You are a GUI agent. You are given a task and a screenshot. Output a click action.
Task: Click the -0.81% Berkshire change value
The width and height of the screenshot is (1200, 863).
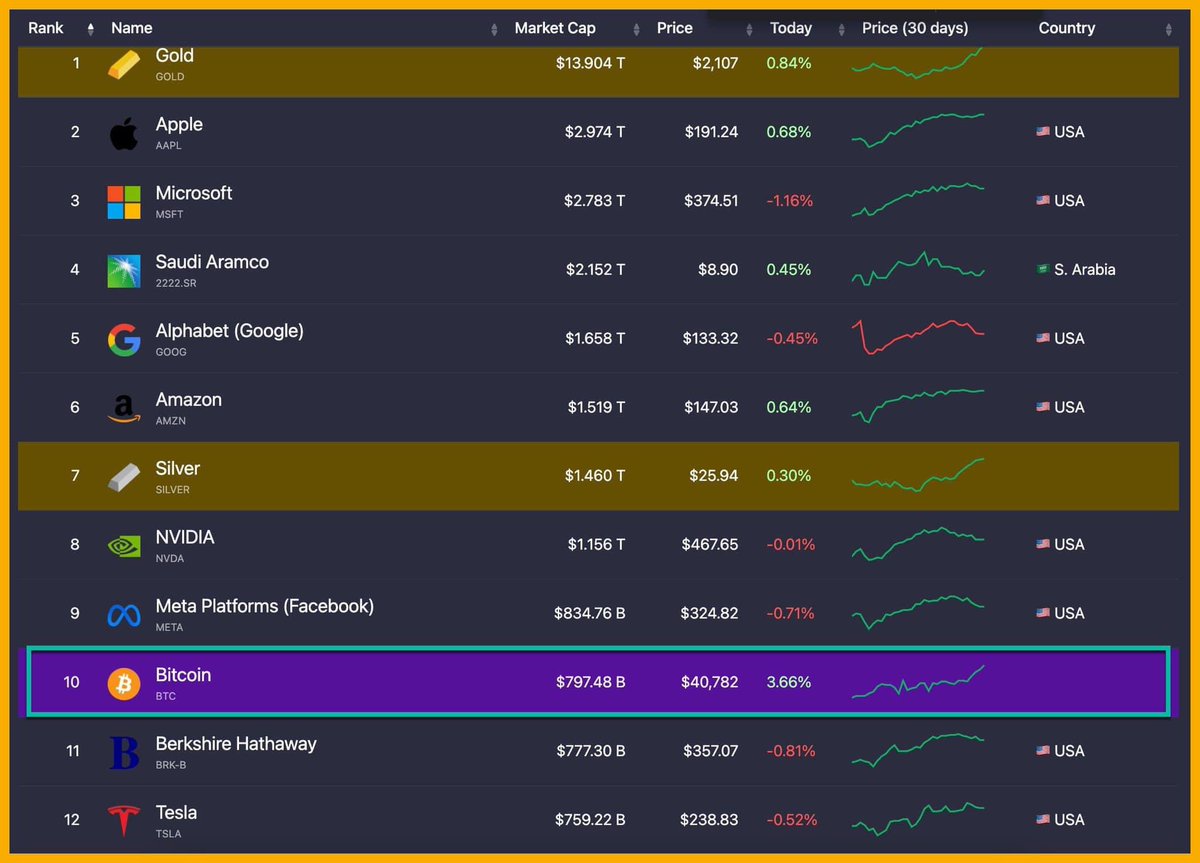tap(791, 751)
